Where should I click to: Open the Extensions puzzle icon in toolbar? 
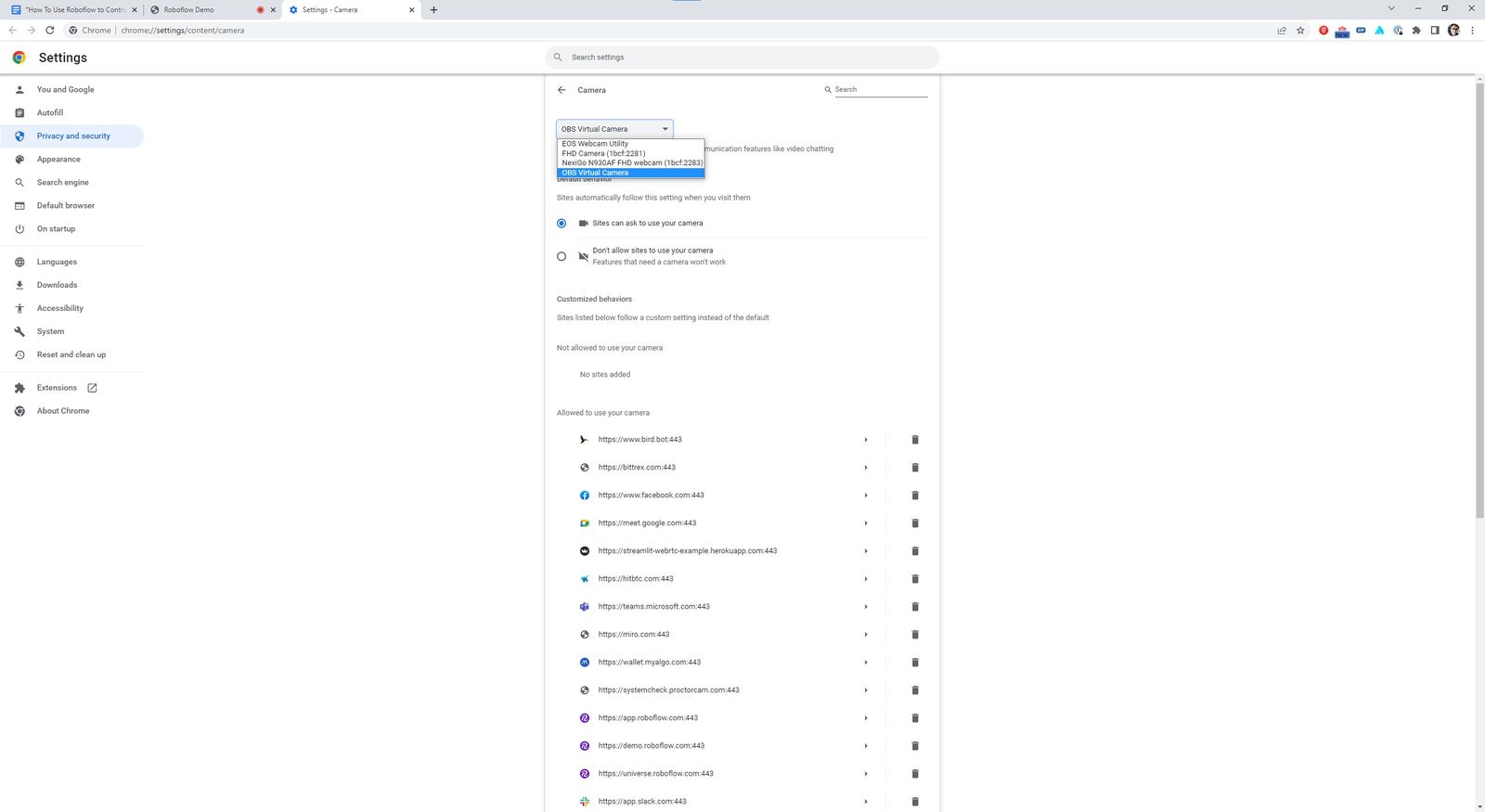tap(1416, 31)
